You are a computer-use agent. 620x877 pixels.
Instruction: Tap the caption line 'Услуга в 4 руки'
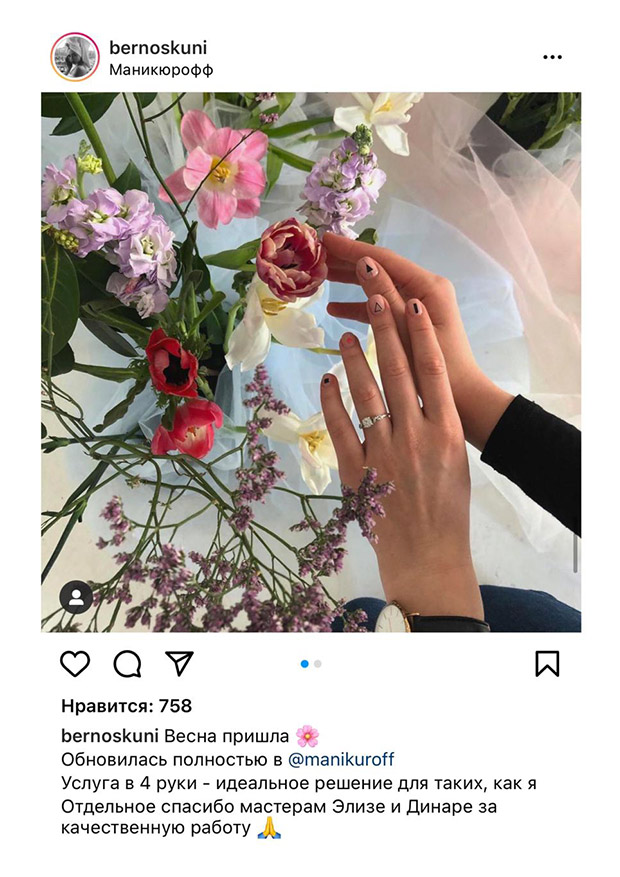coord(299,783)
